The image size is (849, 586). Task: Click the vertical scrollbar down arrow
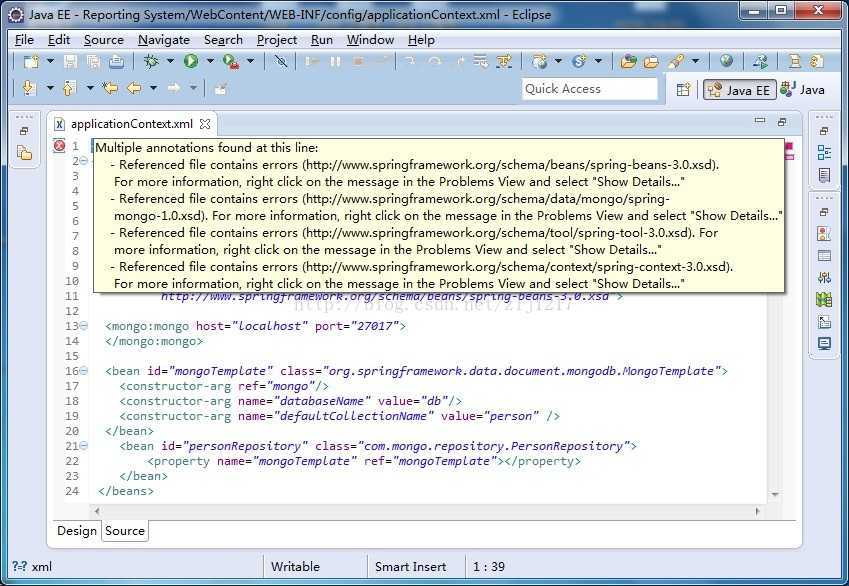[775, 494]
